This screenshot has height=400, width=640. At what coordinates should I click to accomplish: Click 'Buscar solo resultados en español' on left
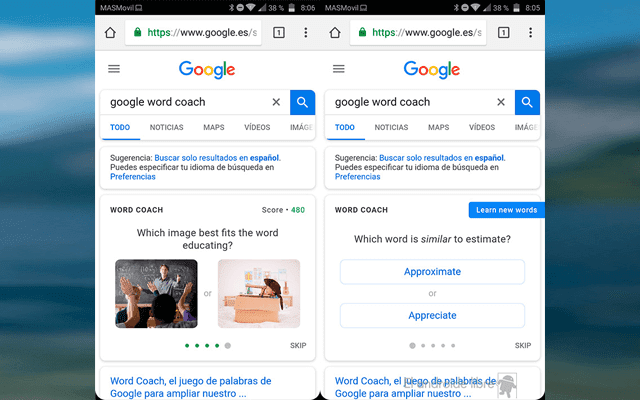pos(217,158)
